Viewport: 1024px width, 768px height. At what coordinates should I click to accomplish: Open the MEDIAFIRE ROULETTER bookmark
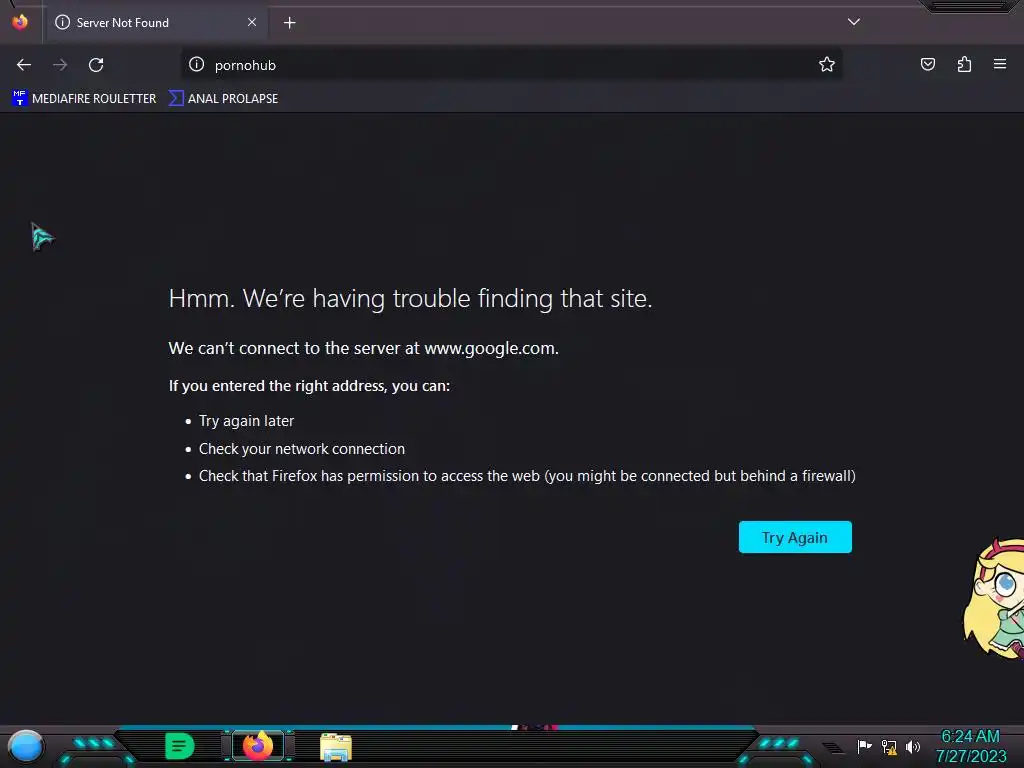(84, 99)
